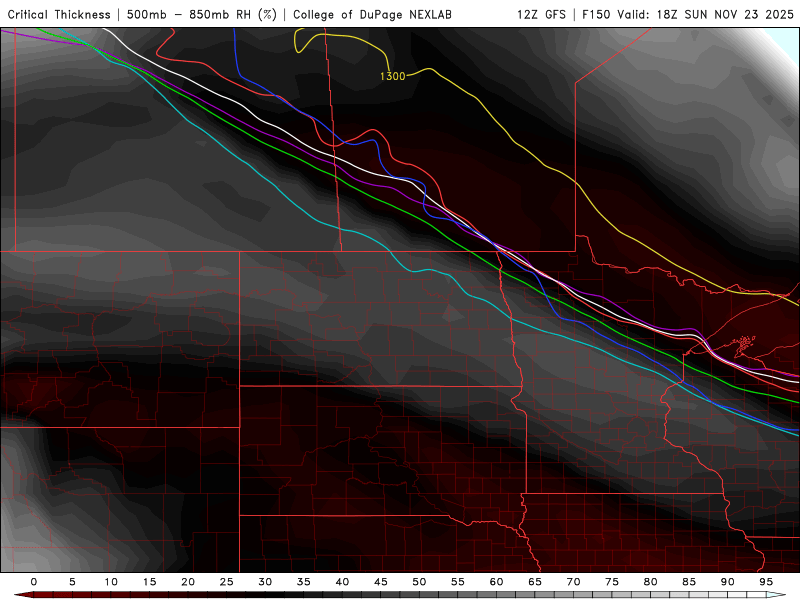
Task: Click the 50 value on the color scale
Action: point(419,582)
